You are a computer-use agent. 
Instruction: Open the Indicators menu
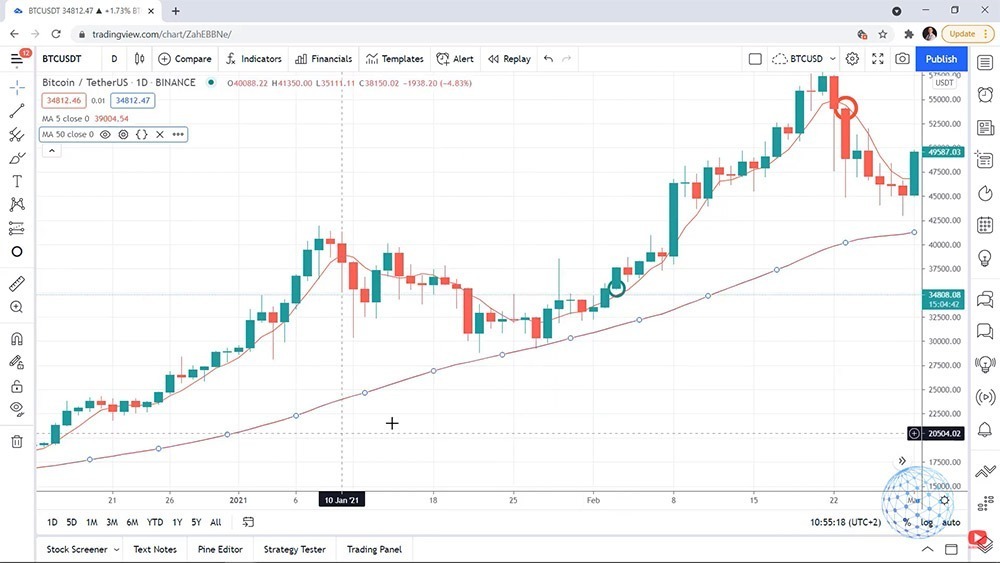(x=253, y=59)
